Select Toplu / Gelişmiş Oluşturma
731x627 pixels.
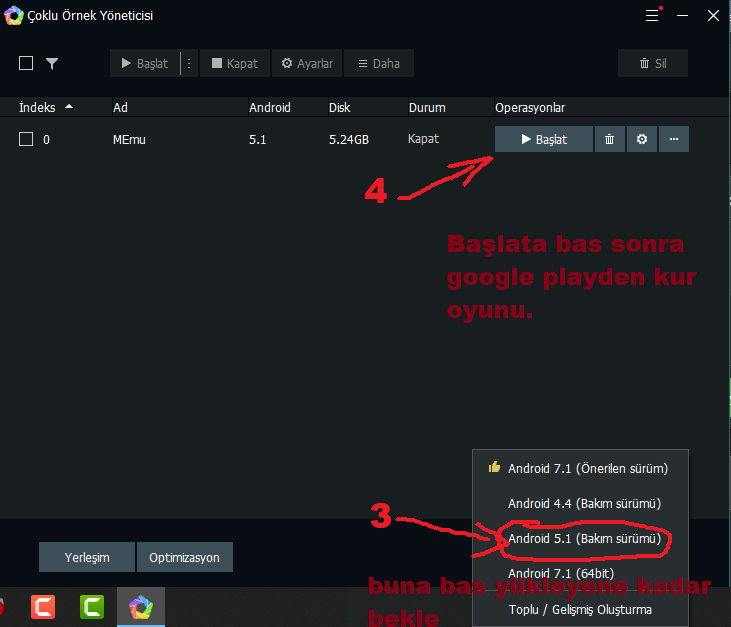pyautogui.click(x=580, y=609)
